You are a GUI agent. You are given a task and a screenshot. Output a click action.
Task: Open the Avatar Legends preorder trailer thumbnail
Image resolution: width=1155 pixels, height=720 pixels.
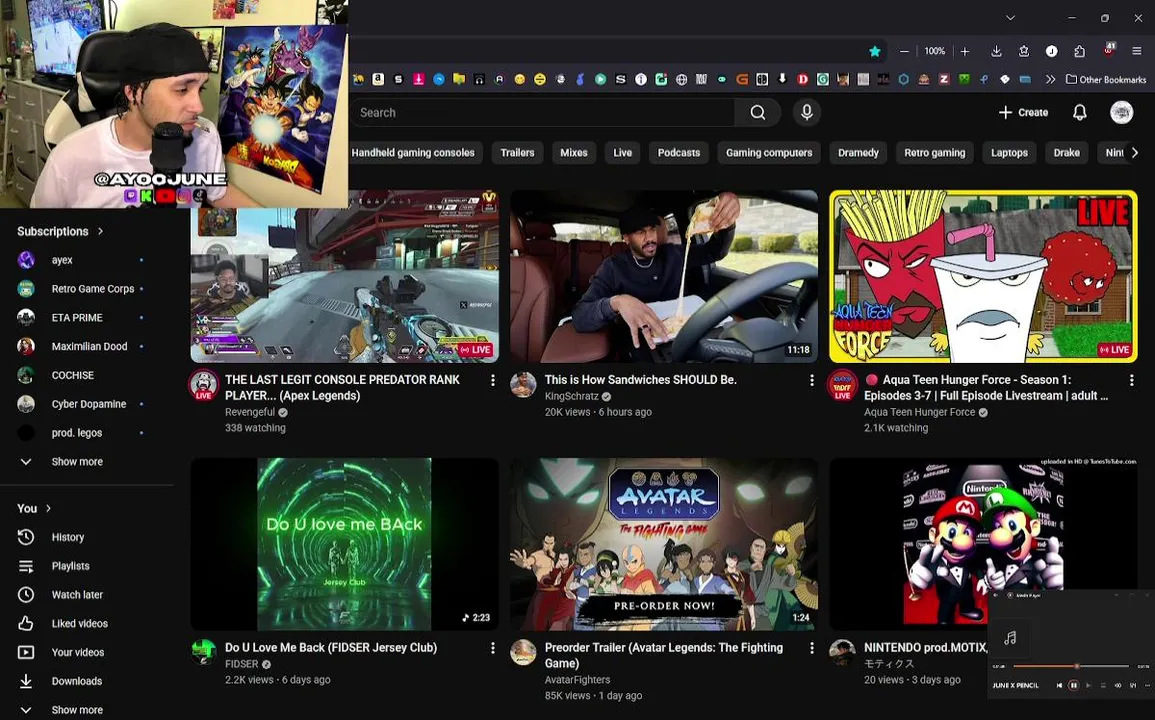point(664,544)
